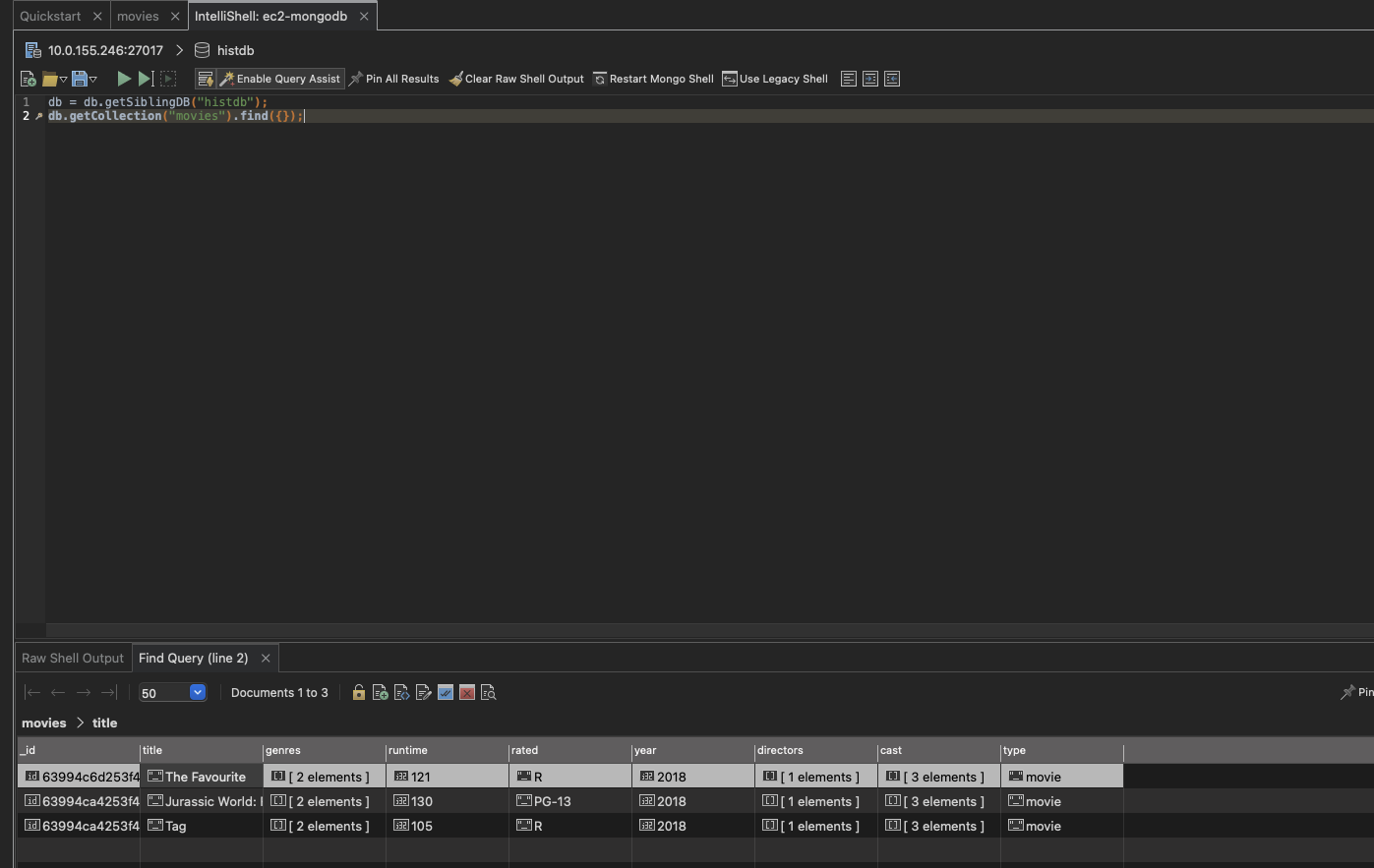1374x868 pixels.
Task: Select the Find Query (line 2) tab
Action: [x=194, y=658]
